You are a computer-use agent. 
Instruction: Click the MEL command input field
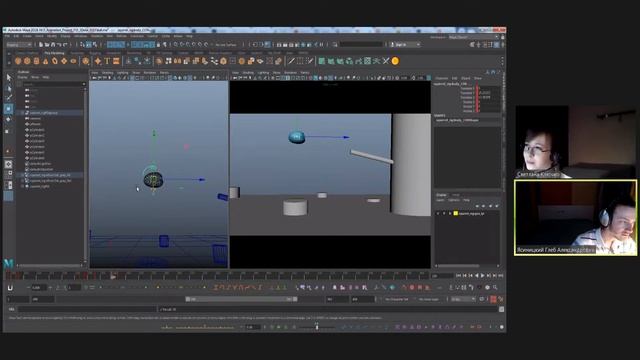tap(87, 309)
